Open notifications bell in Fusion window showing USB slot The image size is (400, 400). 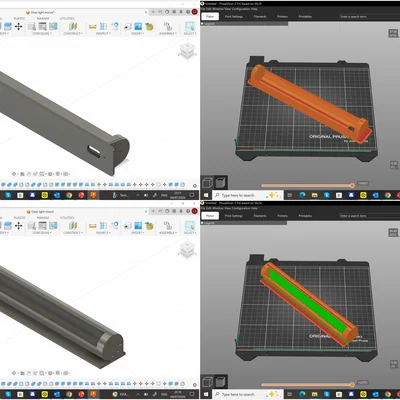pyautogui.click(x=181, y=12)
